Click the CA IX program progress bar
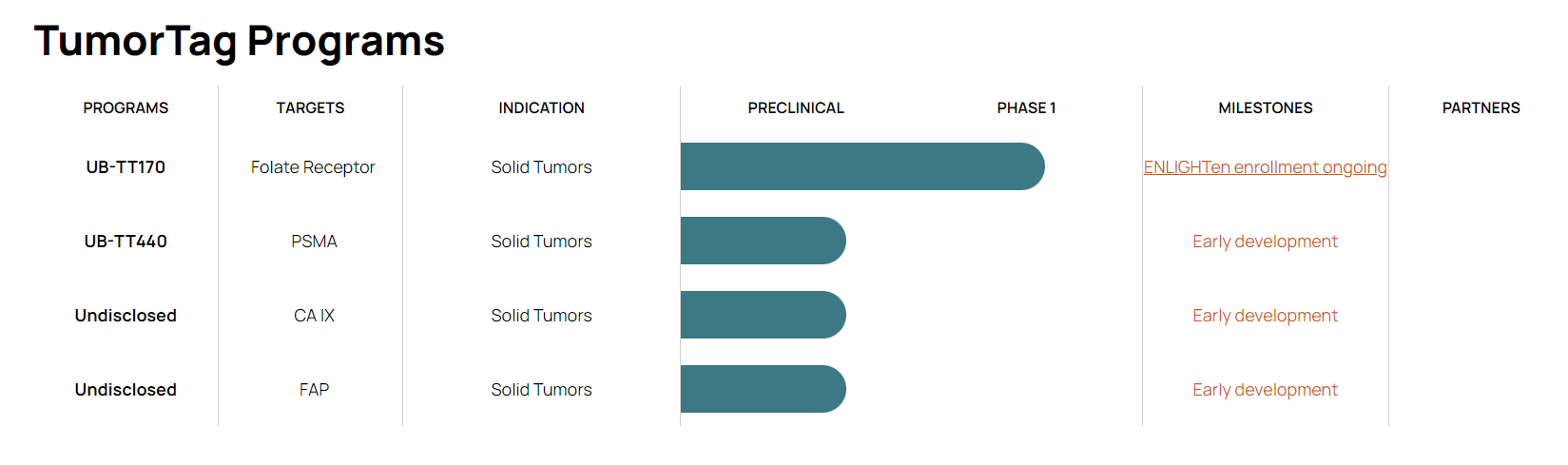Screen dimensions: 1568x465 click(763, 315)
